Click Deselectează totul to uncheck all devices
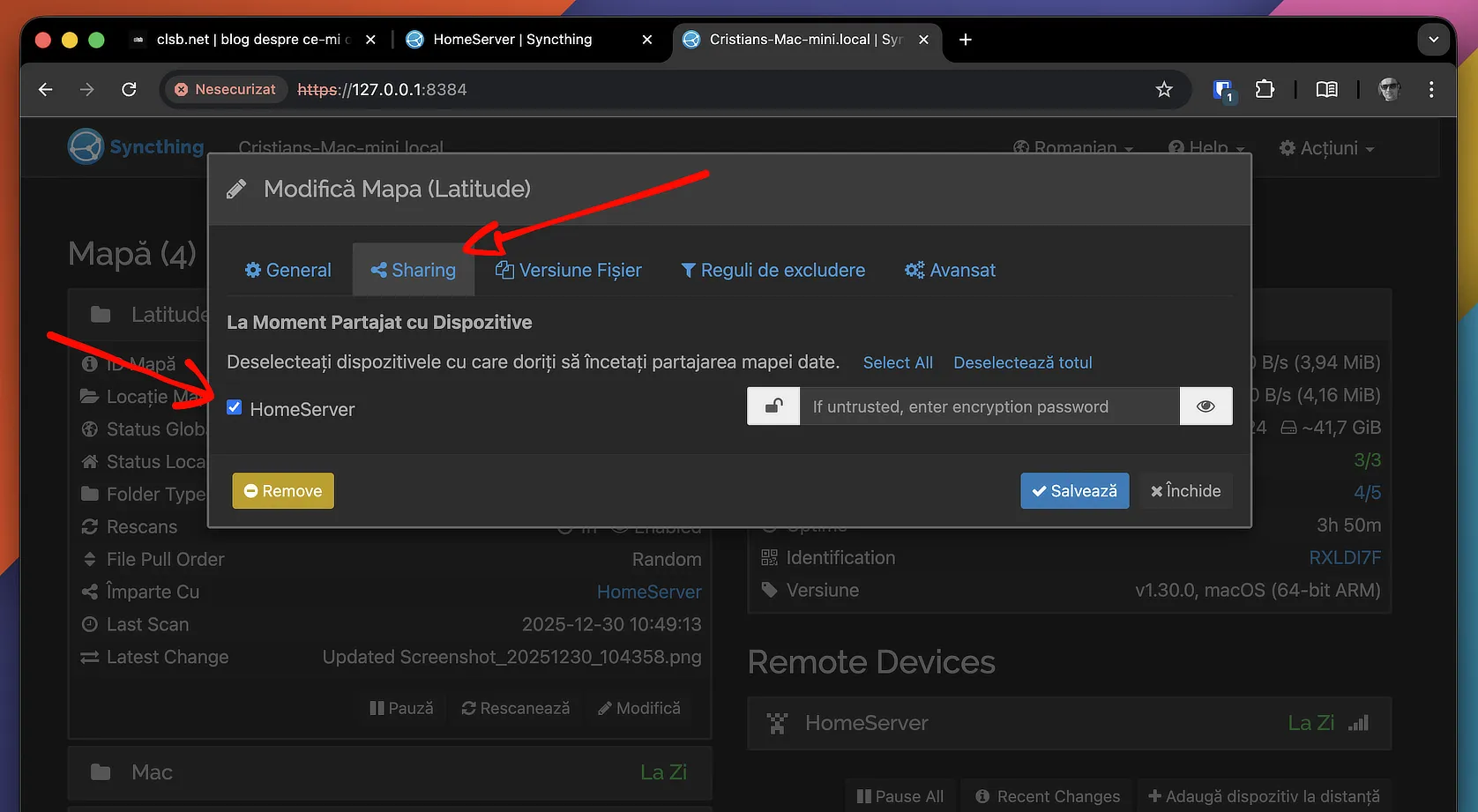The image size is (1478, 812). [1022, 362]
